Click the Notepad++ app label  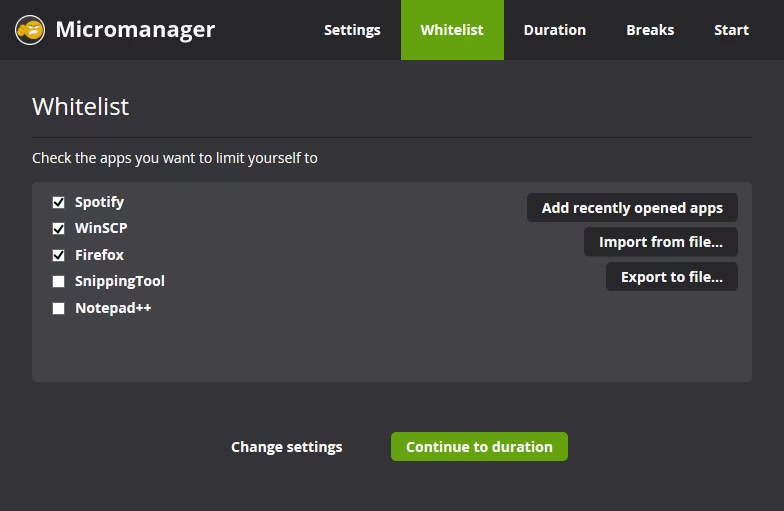click(x=113, y=308)
